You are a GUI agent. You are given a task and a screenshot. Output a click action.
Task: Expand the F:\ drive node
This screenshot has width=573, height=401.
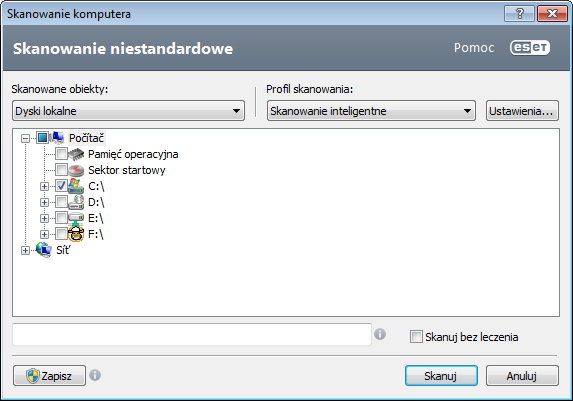click(44, 234)
